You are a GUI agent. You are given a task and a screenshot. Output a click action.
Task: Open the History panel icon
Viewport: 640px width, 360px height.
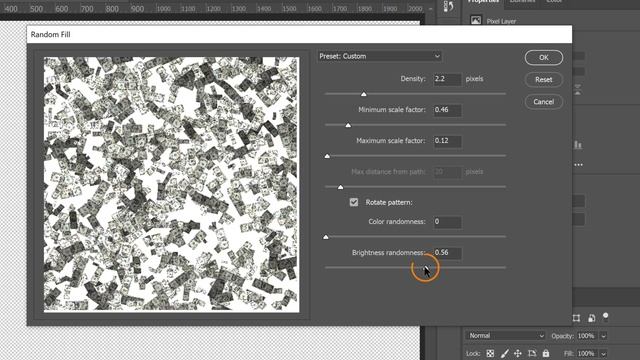coord(449,6)
